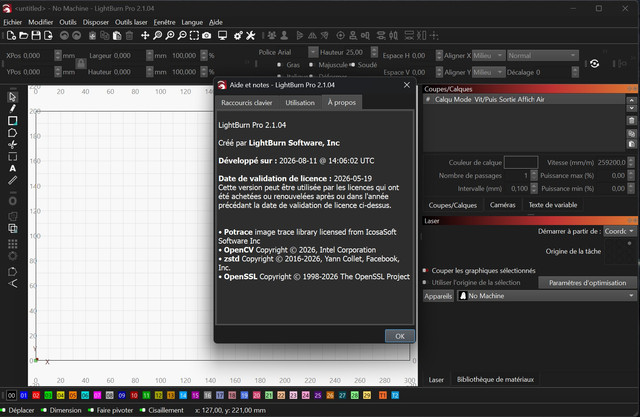Open the Police font dropdown
The image size is (640, 417).
coord(313,52)
